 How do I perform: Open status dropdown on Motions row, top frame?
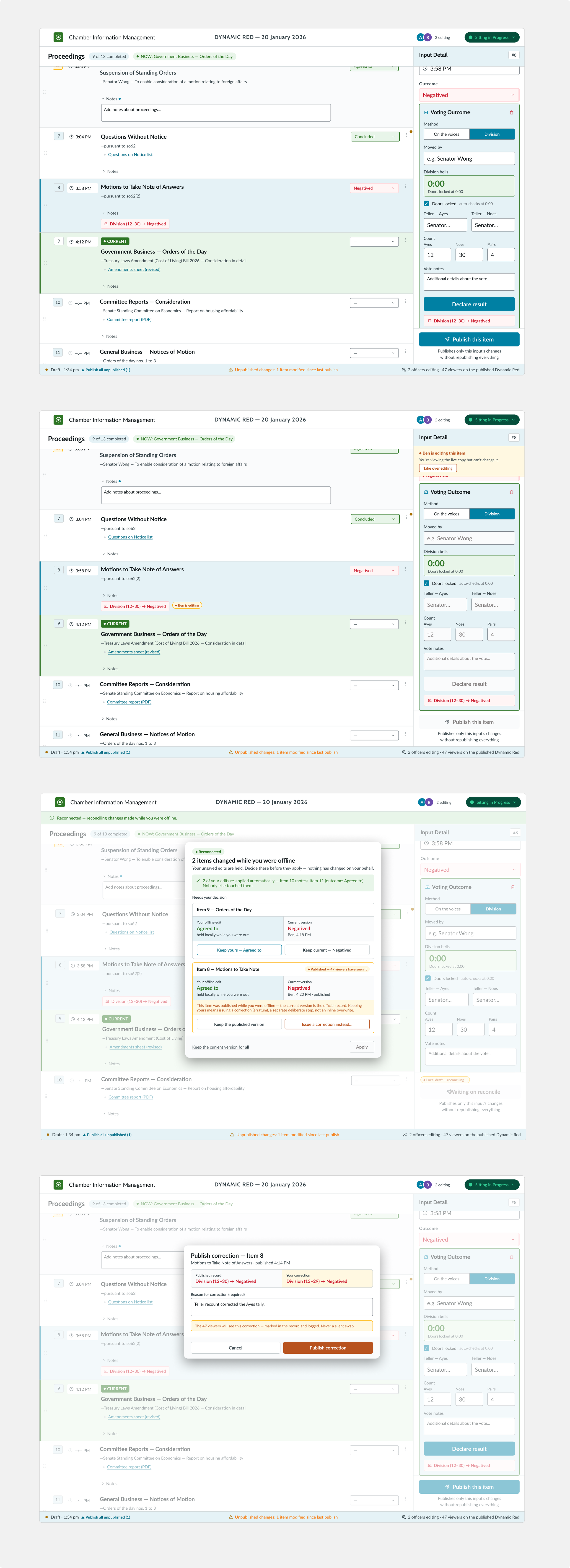pyautogui.click(x=374, y=188)
